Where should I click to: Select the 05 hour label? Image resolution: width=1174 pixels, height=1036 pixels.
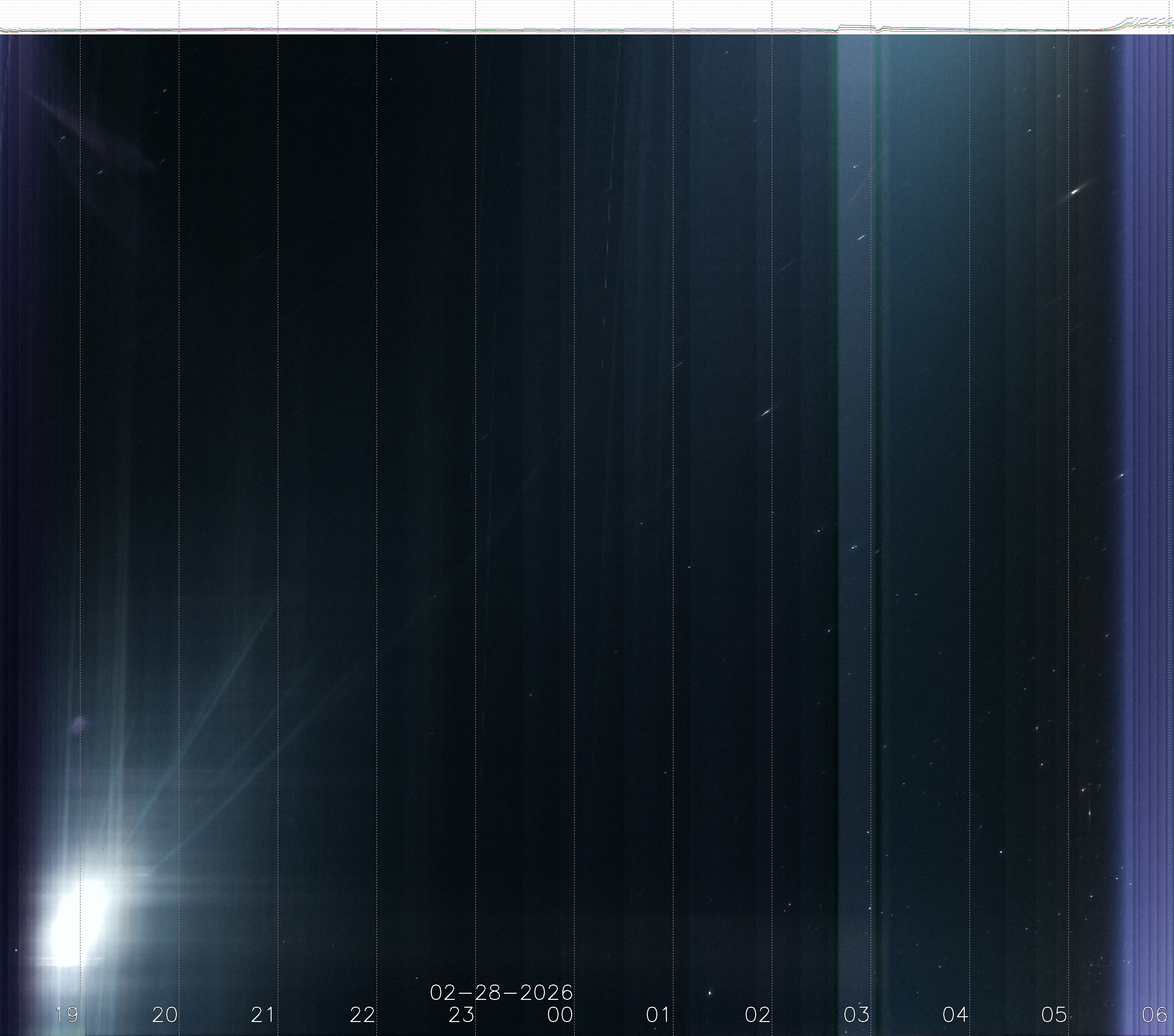[1054, 1015]
